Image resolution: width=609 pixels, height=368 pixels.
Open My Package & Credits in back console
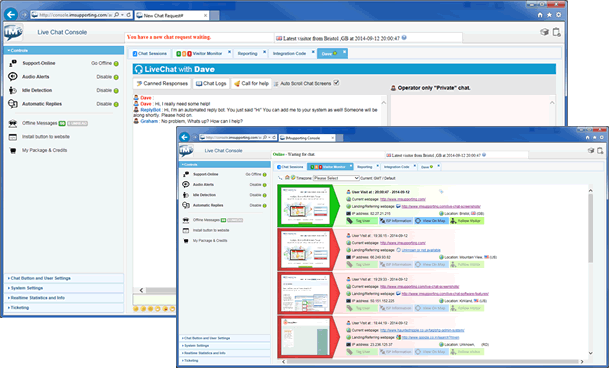44,150
